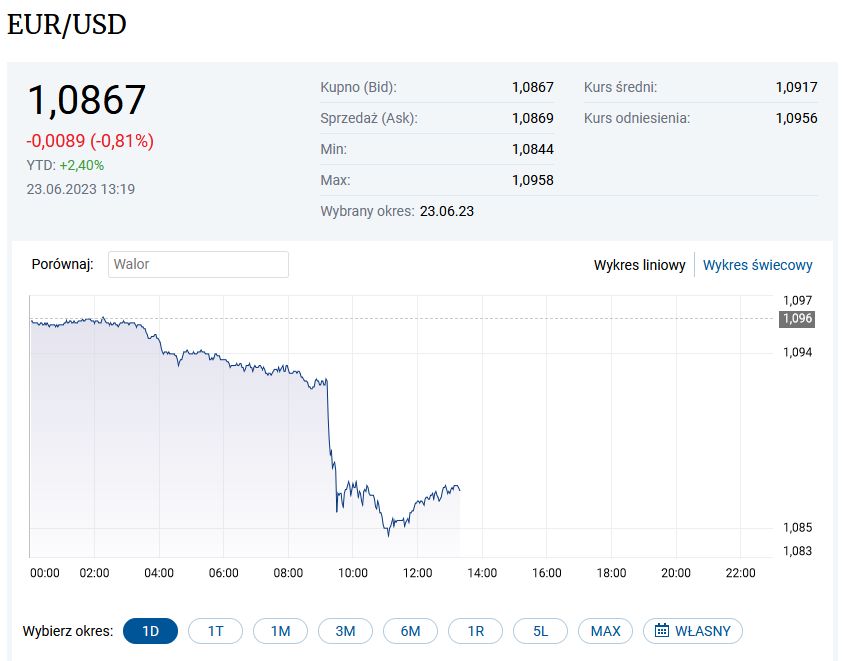Click the selected date "23.06.23"

click(x=447, y=211)
